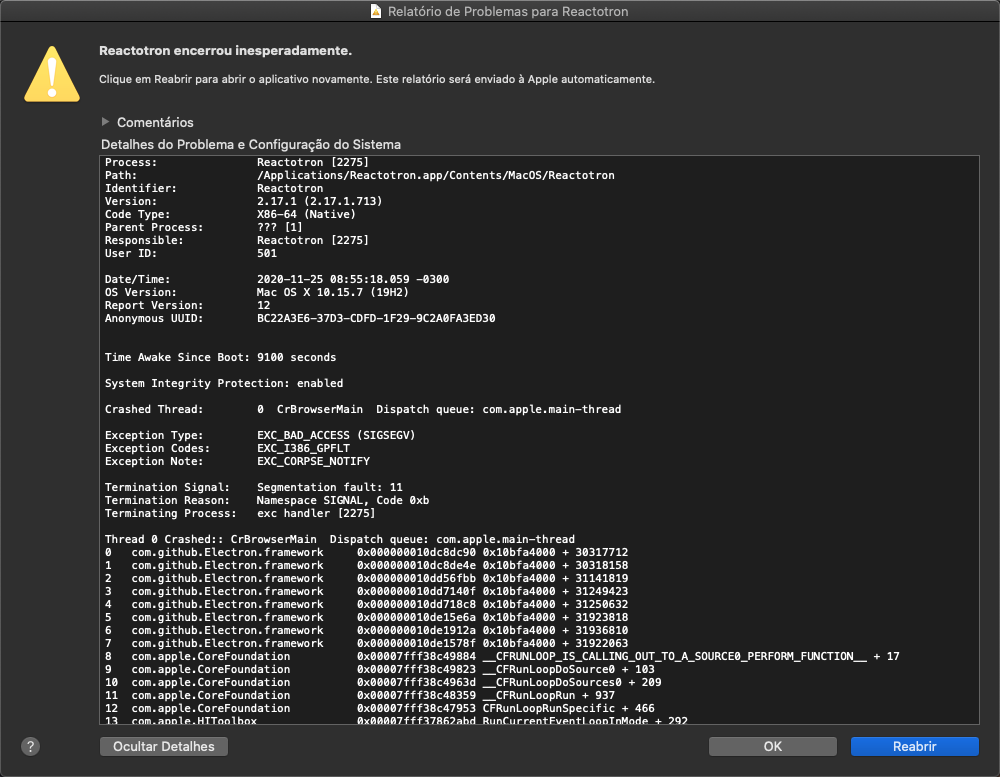
Task: Click 'Reactotron encerrou inesperadamente.' heading
Action: [225, 50]
